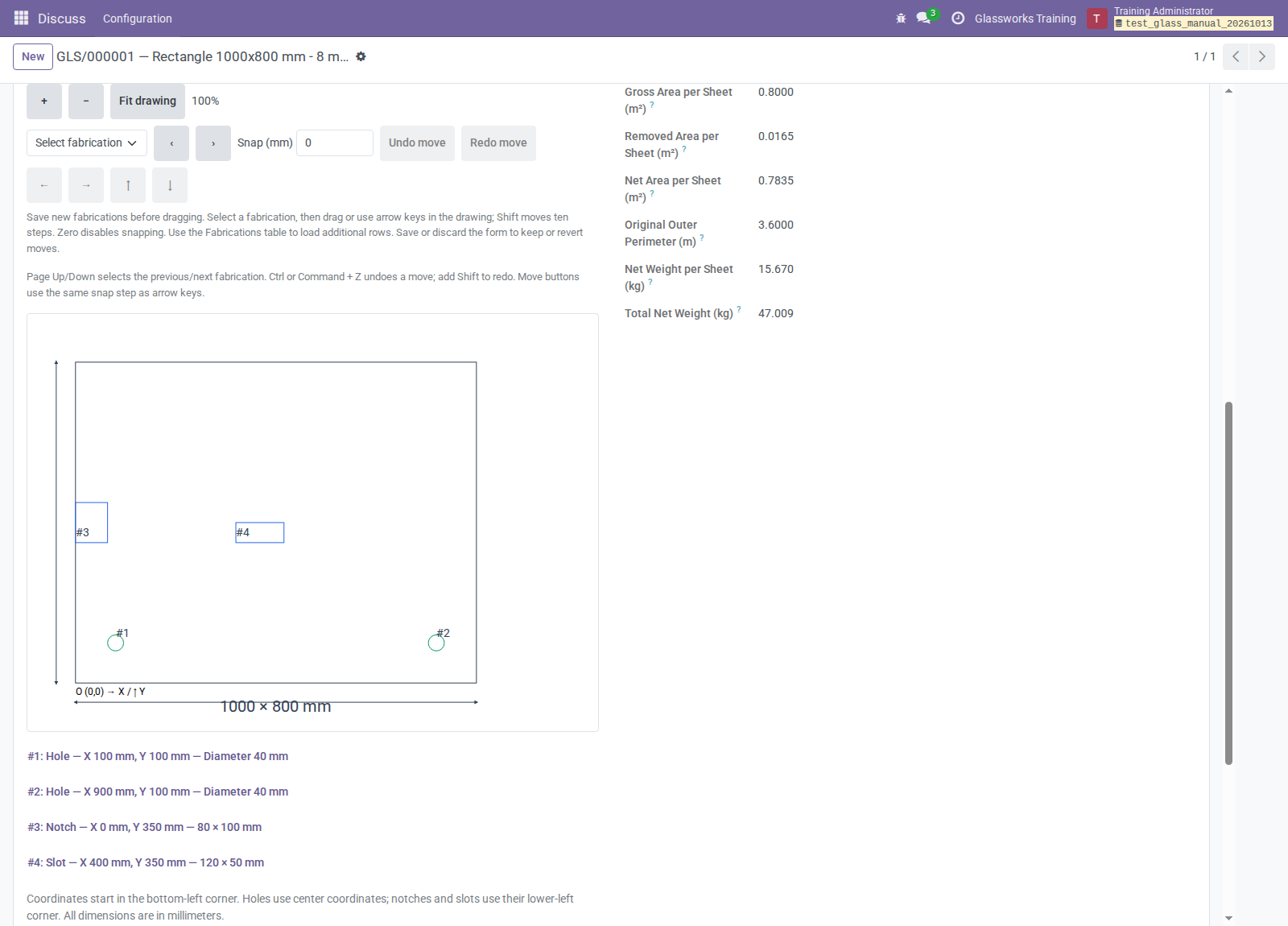Click the New record button
Viewport: 1288px width, 926px height.
(x=33, y=56)
